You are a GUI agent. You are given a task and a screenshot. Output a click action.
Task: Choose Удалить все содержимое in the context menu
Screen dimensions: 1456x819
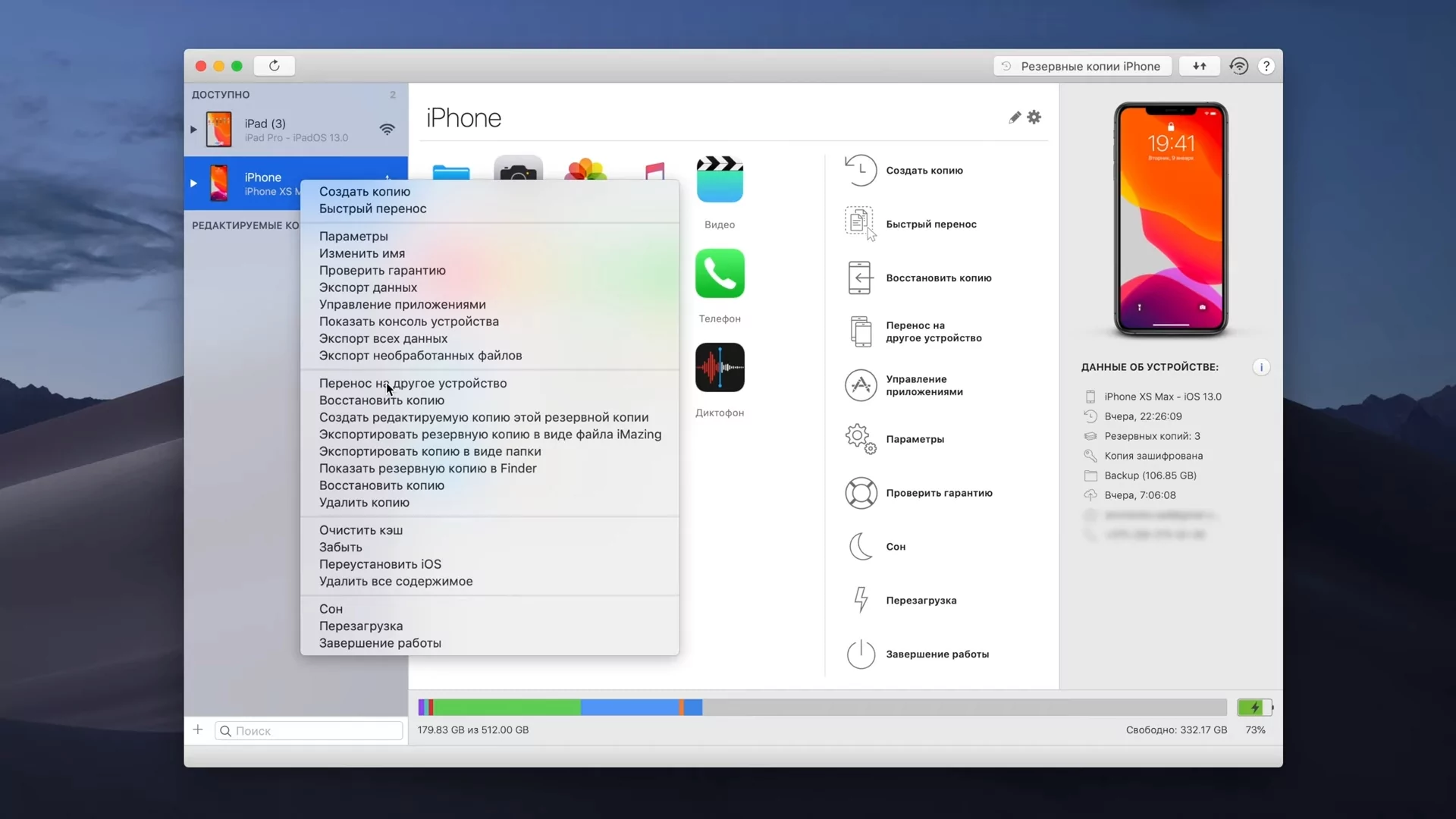pos(490,582)
